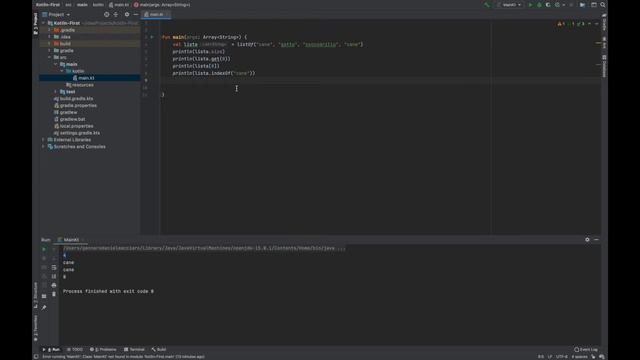Open the Problems tool window tab
The image size is (640, 360).
tap(103, 349)
